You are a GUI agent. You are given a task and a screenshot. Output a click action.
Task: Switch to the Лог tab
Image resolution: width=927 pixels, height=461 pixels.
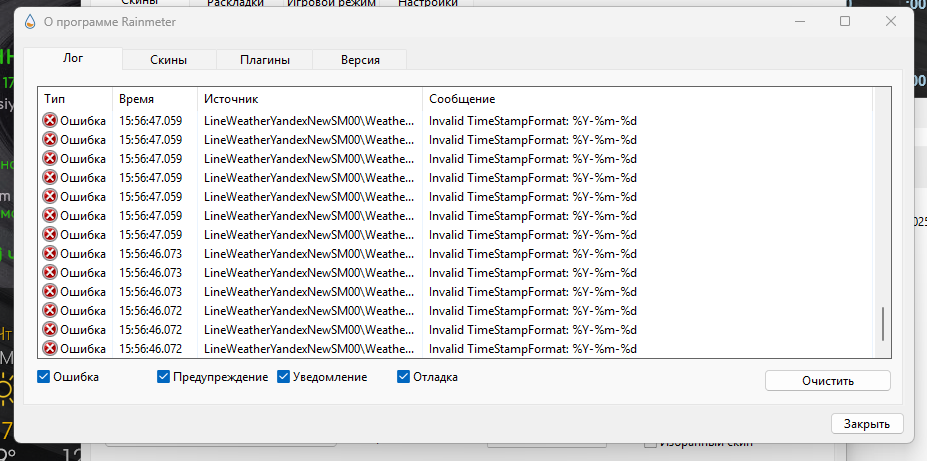coord(73,59)
